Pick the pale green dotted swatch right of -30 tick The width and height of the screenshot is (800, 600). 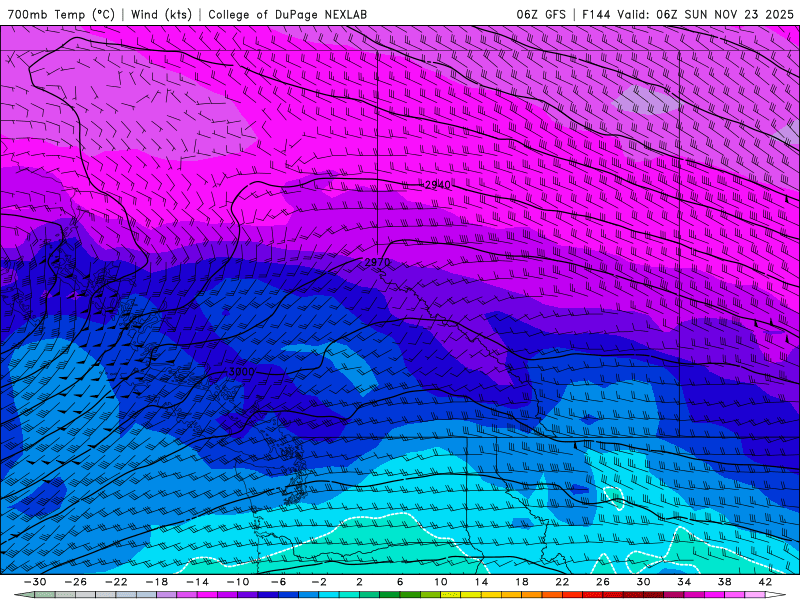pos(44,594)
